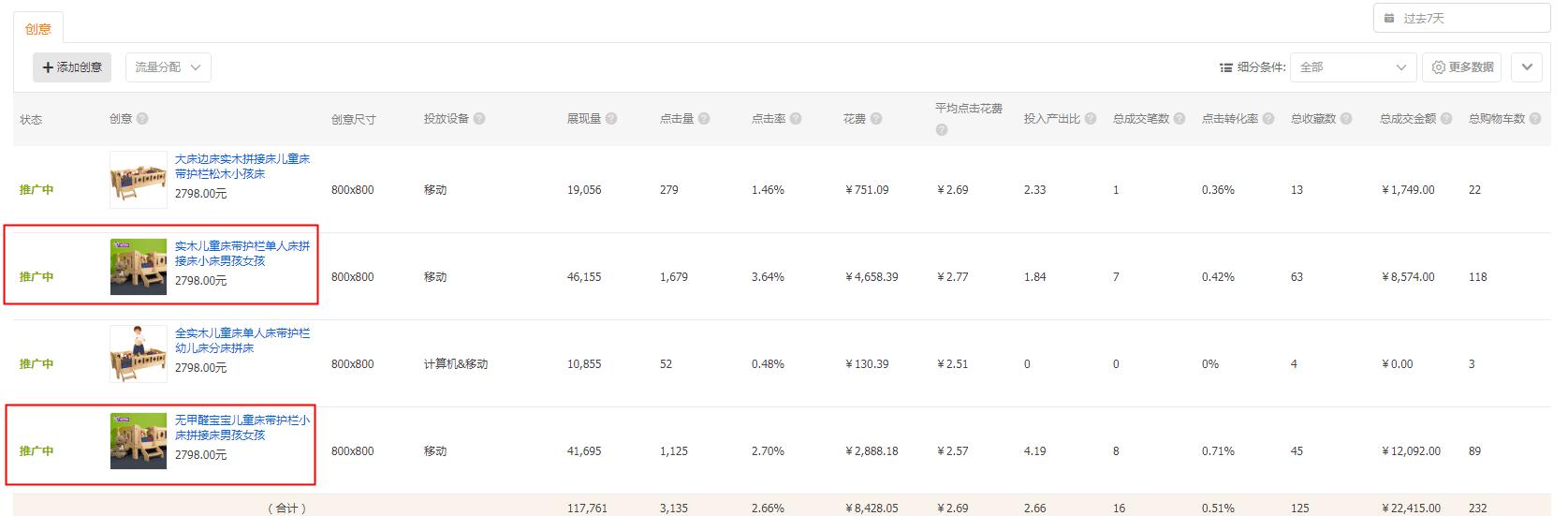The height and width of the screenshot is (516, 1568).
Task: Click 推广中 status in the 46,155 row
Action: (37, 277)
